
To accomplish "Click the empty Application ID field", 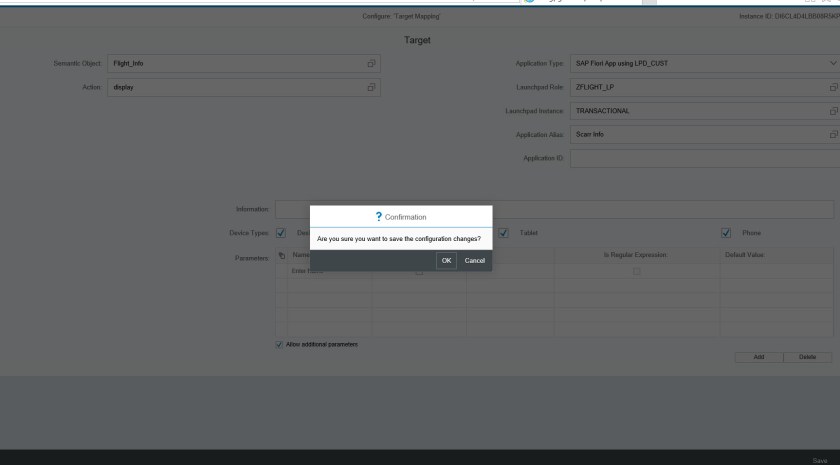I will pos(705,158).
